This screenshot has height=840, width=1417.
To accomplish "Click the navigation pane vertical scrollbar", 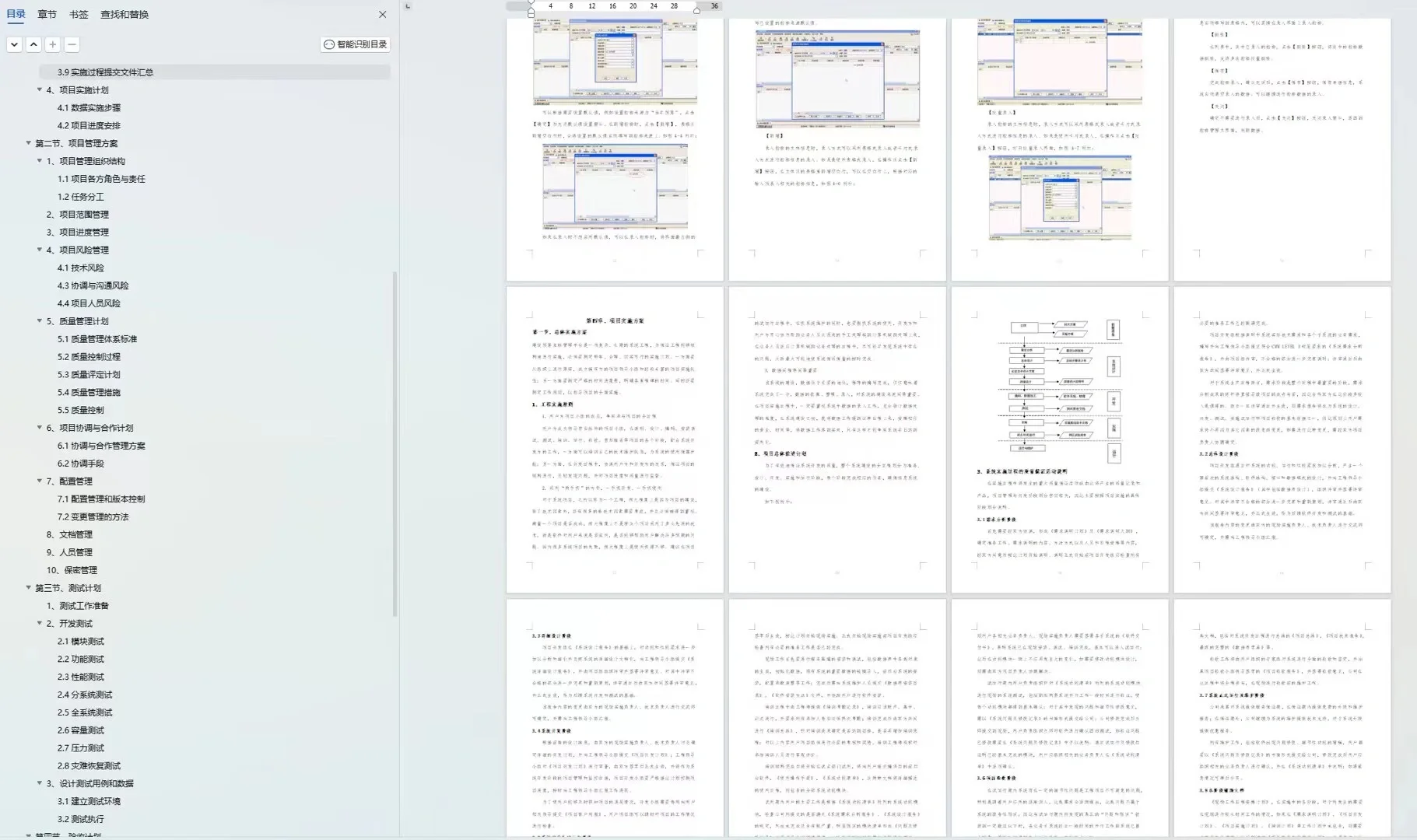I will tap(395, 443).
